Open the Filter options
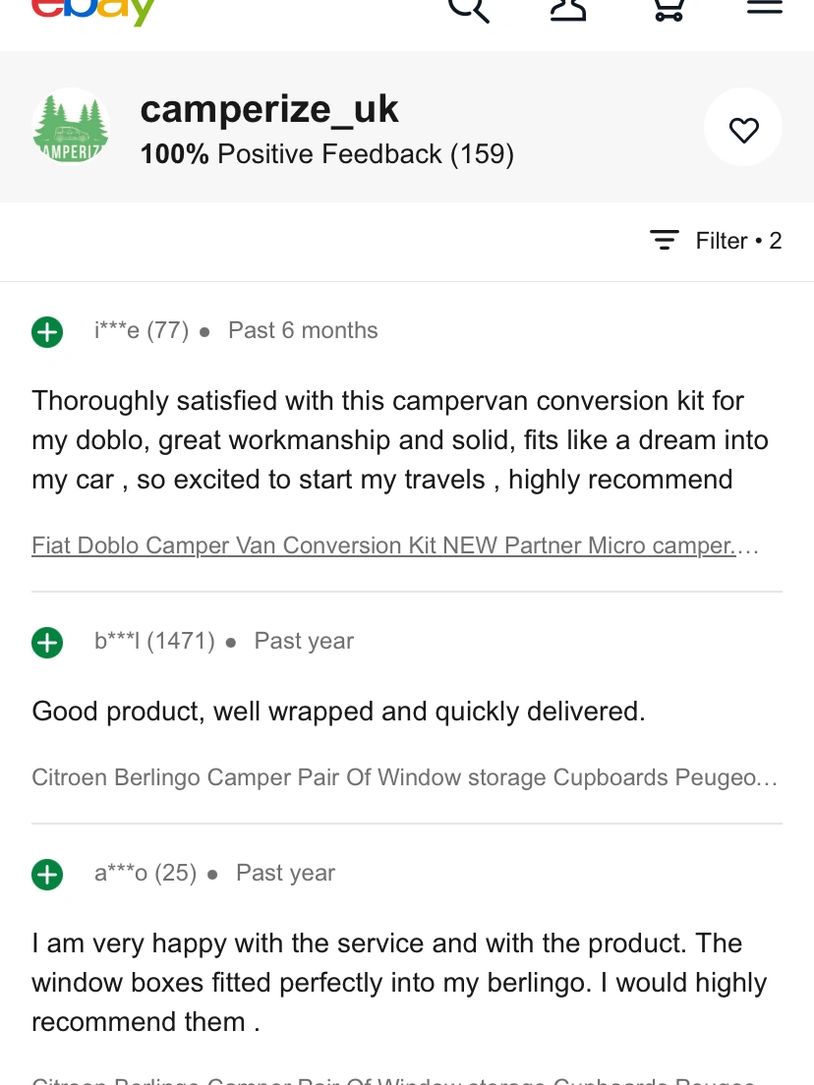The height and width of the screenshot is (1085, 814). click(716, 241)
